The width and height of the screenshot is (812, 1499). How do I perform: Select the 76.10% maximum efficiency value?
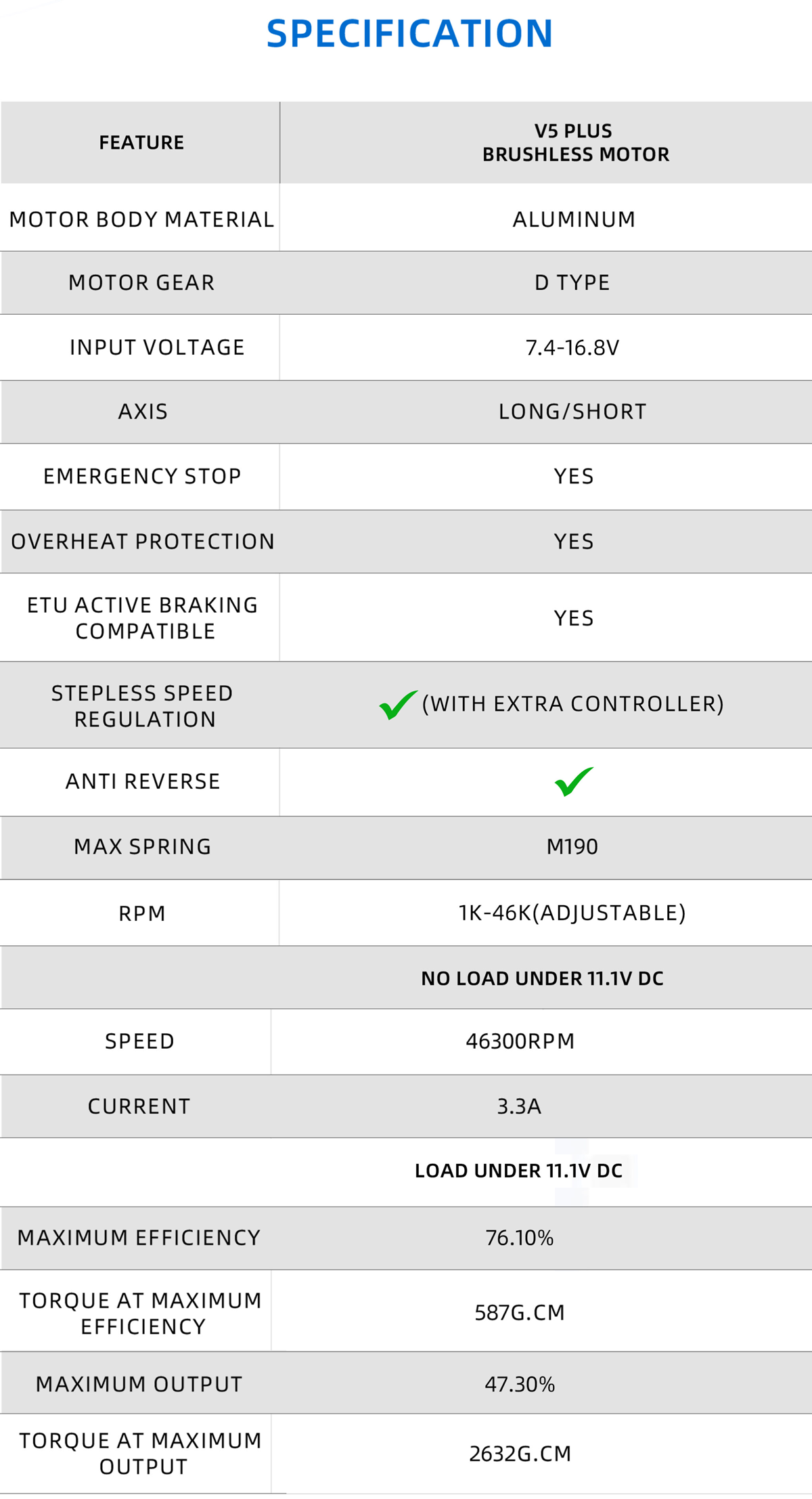tap(520, 1238)
